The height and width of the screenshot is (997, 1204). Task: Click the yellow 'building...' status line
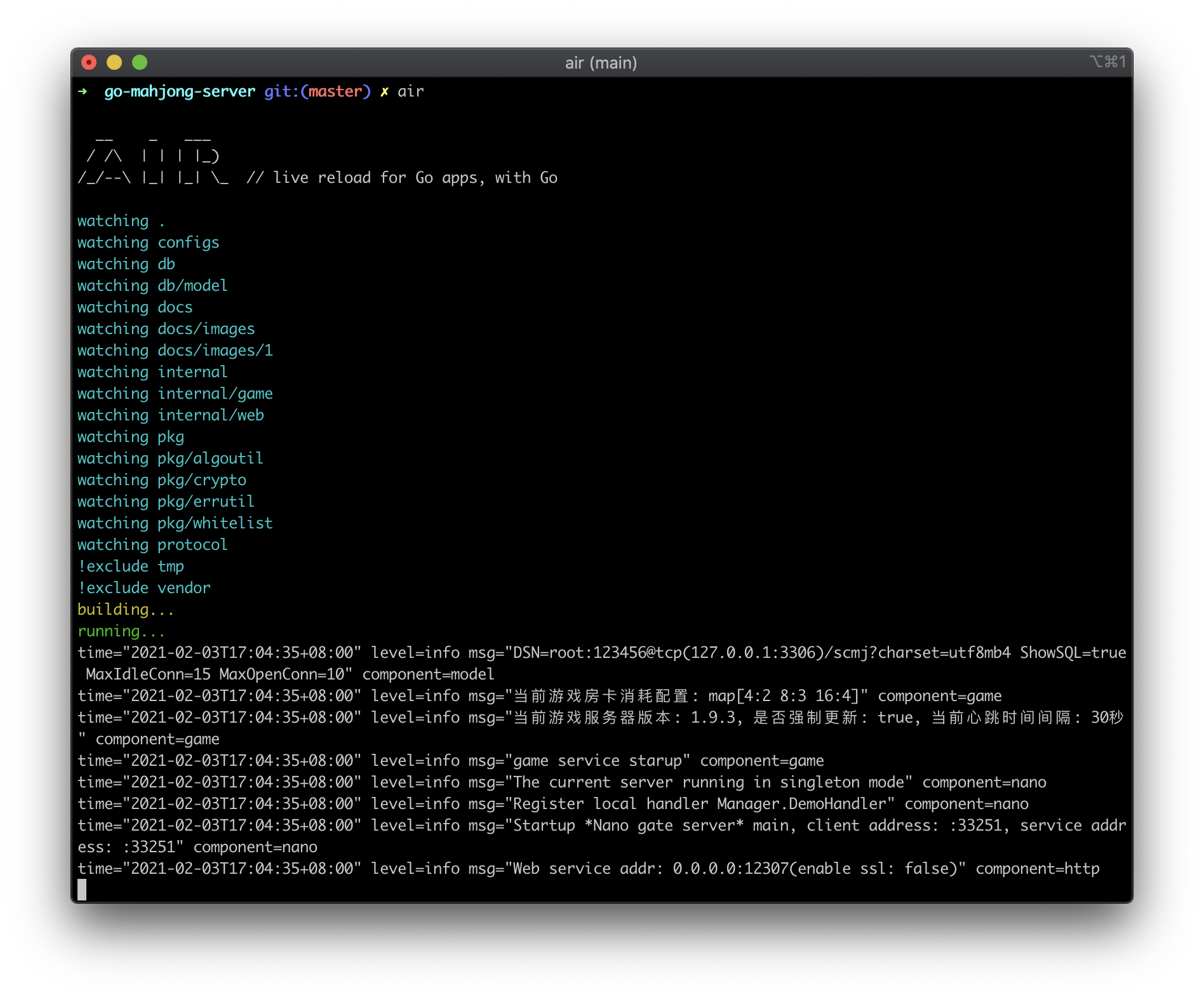tap(126, 610)
